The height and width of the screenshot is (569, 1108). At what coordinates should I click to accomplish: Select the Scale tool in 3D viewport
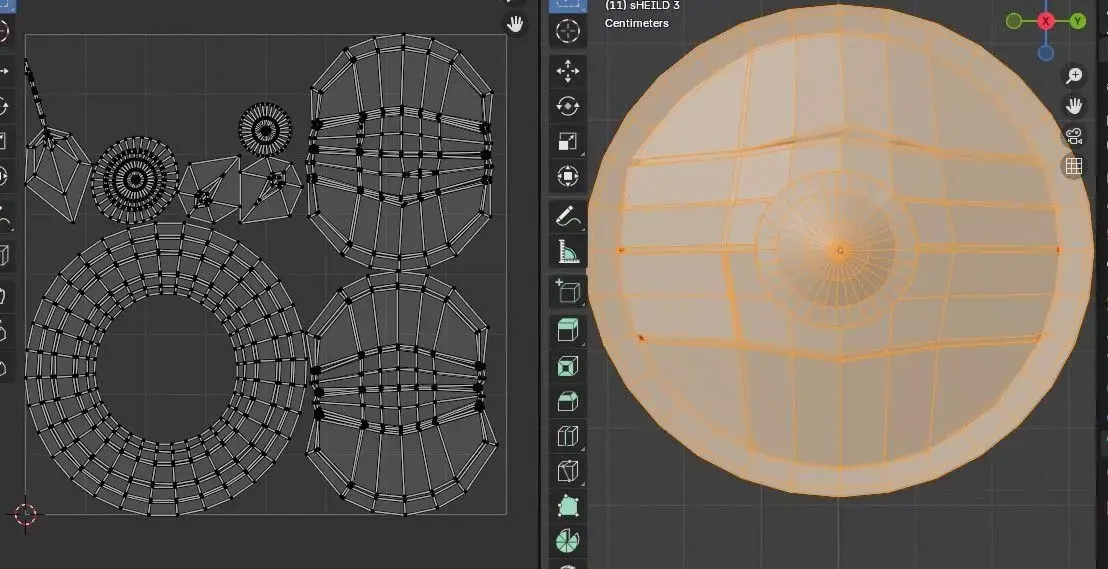567,141
